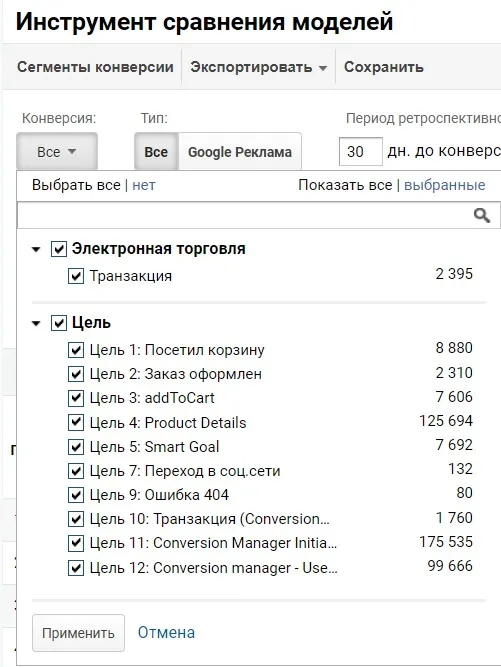Click the 'Цель 5: Smart Goal' label
This screenshot has width=501, height=667.
(x=154, y=447)
